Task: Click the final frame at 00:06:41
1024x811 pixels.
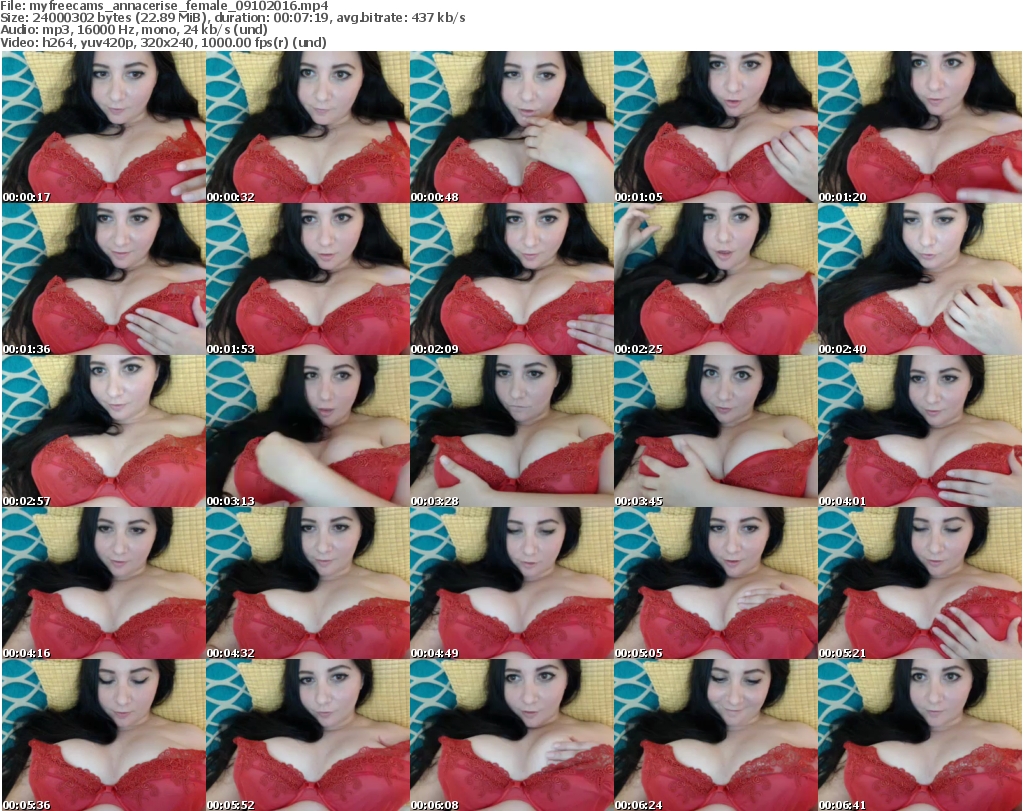Action: [919, 735]
